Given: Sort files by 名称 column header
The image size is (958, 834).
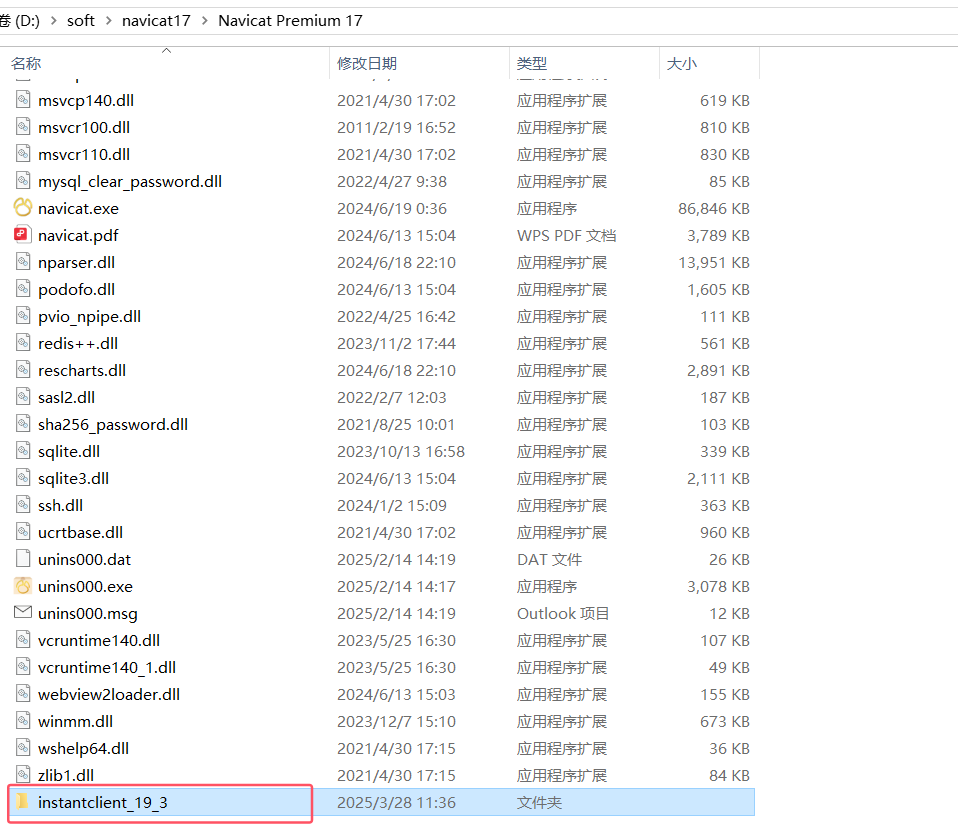Looking at the screenshot, I should pyautogui.click(x=26, y=63).
